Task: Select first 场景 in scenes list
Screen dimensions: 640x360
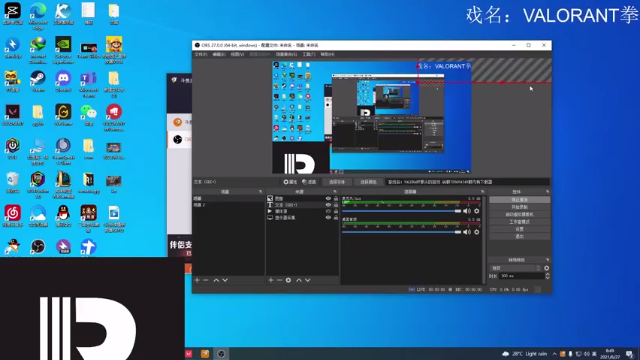Action: coord(229,198)
